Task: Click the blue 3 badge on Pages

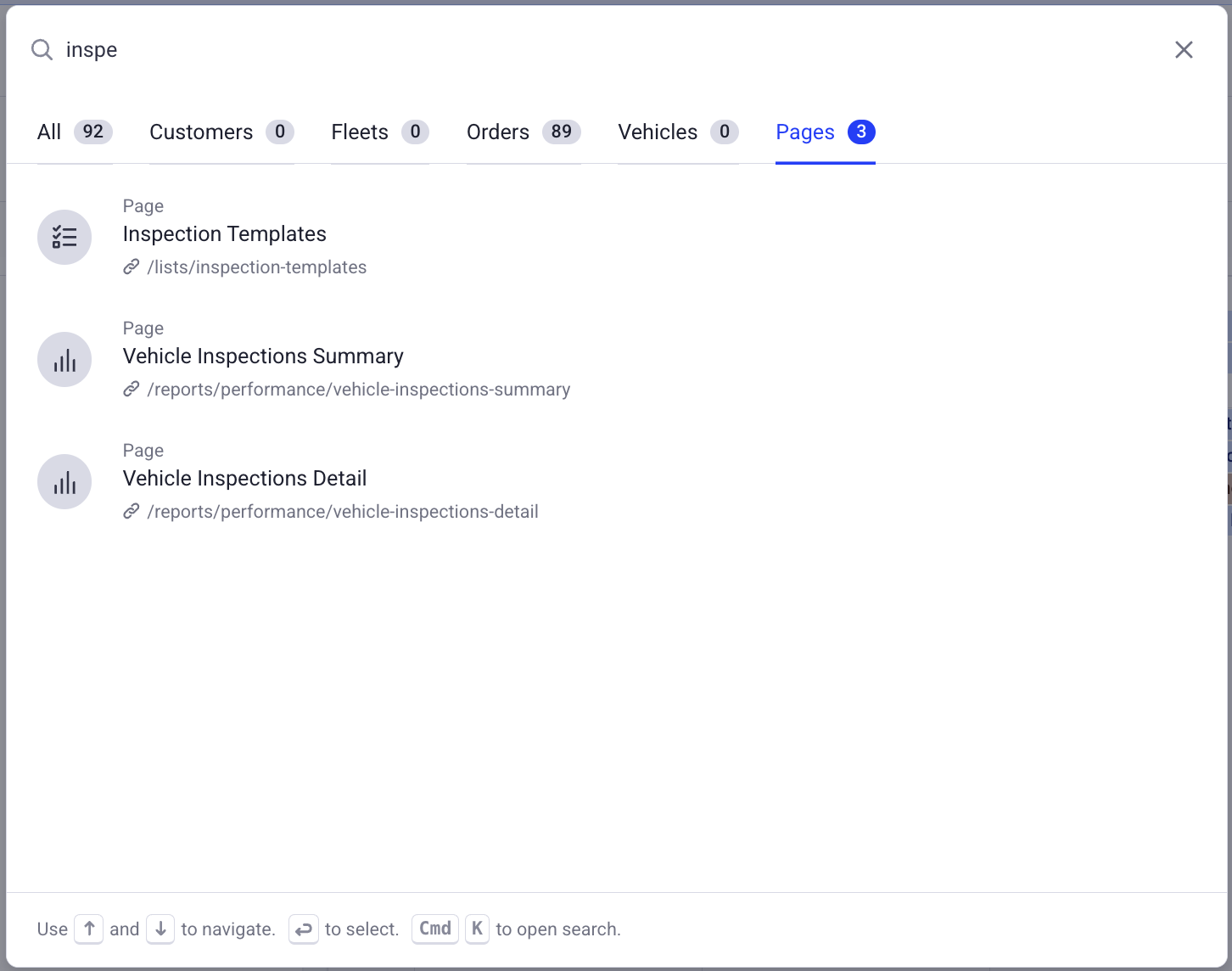Action: 861,132
